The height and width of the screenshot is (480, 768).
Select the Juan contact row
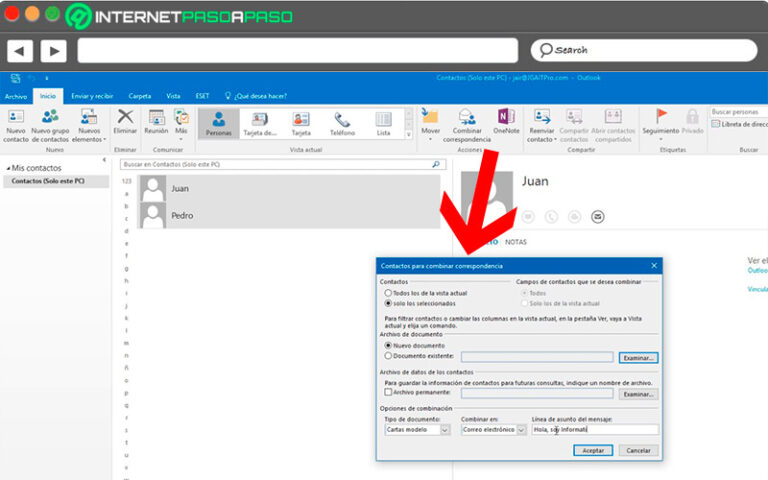click(x=289, y=189)
